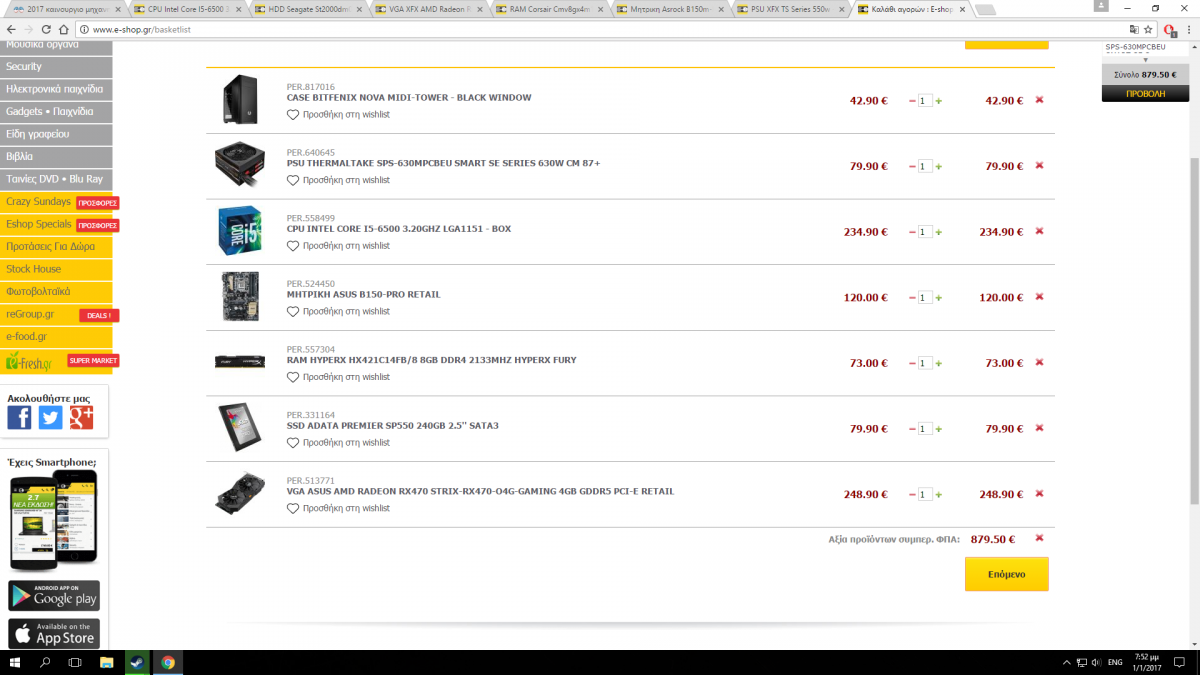Increase quantity of ASUS B150-PRO motherboard
Viewport: 1200px width, 675px height.
[939, 297]
